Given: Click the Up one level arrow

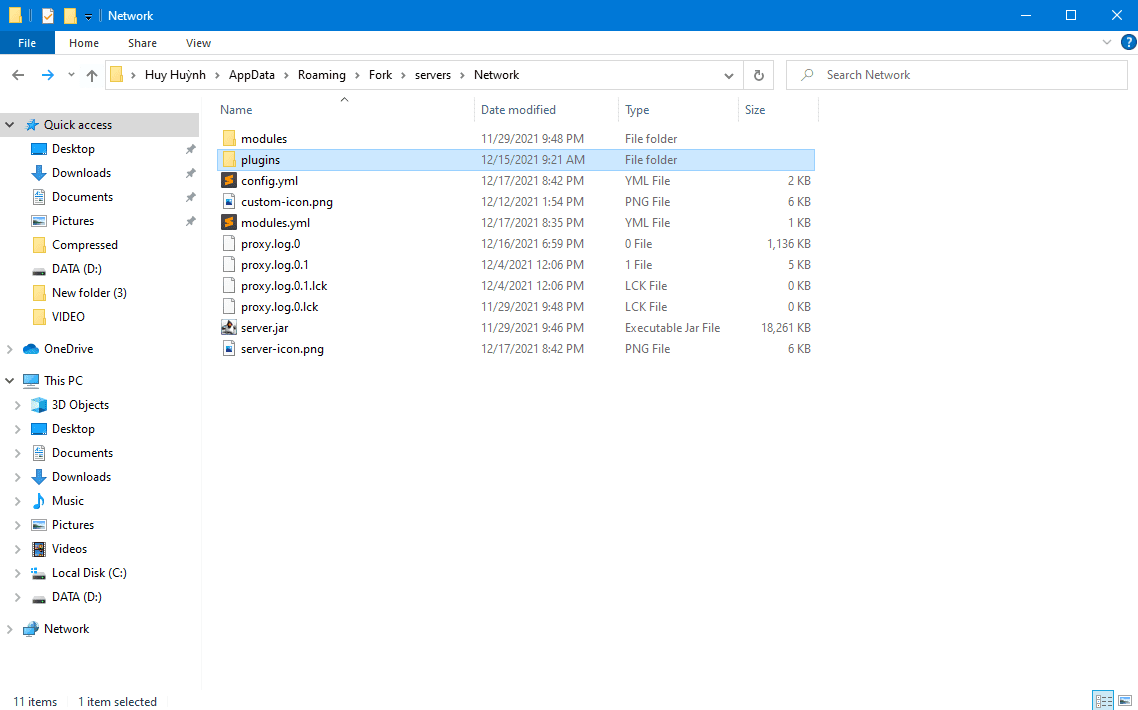Looking at the screenshot, I should click(92, 75).
